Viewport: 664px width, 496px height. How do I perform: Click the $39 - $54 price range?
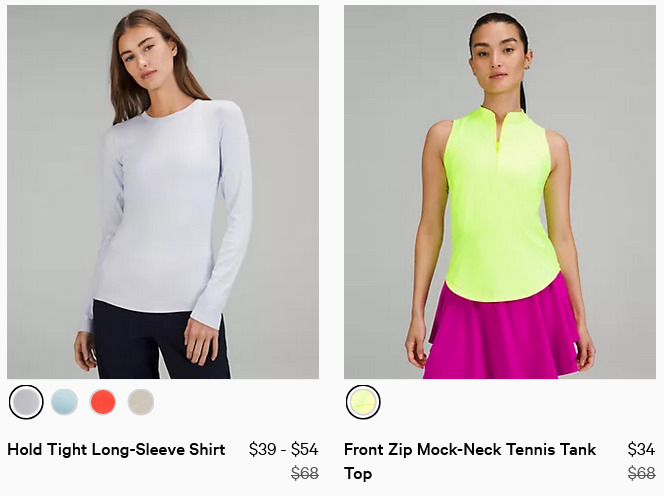pos(284,449)
